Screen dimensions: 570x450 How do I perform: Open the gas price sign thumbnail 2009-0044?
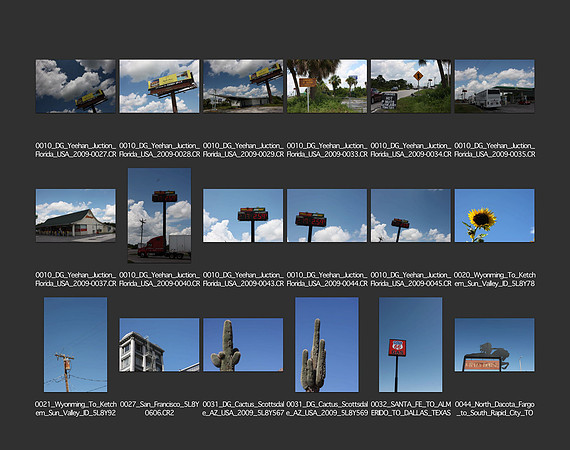(x=327, y=215)
